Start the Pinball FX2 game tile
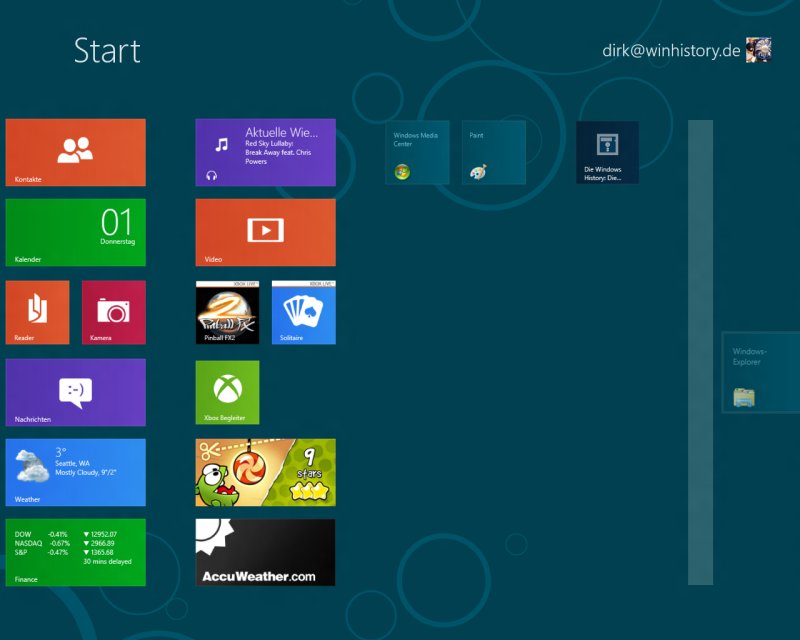Image resolution: width=800 pixels, height=640 pixels. [228, 312]
